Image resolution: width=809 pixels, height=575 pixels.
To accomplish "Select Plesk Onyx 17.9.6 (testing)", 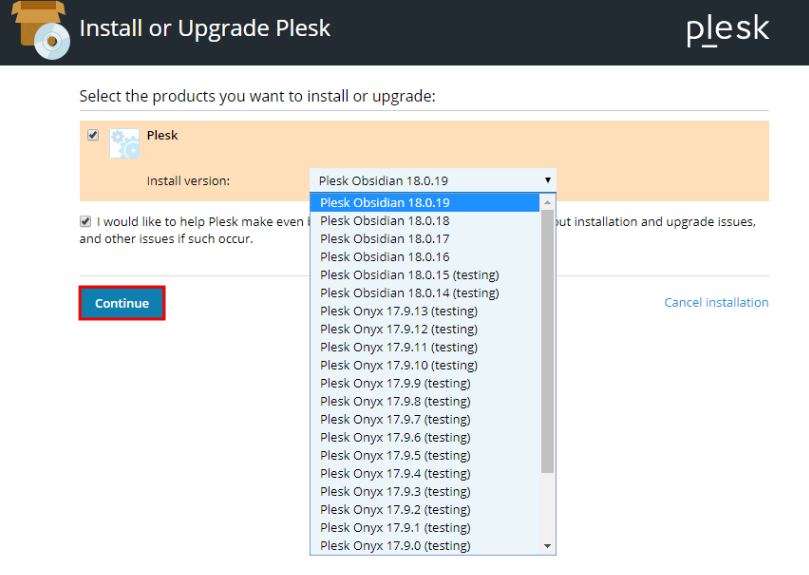I will 425,437.
